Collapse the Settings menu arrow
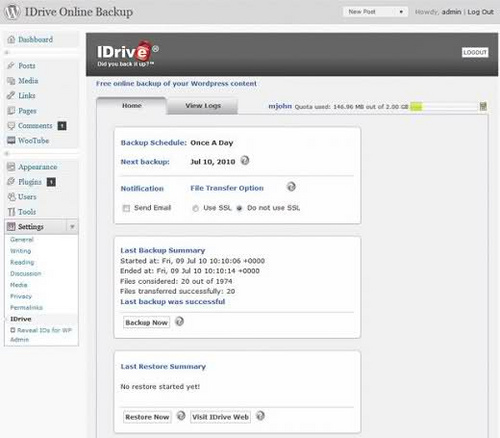The width and height of the screenshot is (500, 438). pos(72,227)
